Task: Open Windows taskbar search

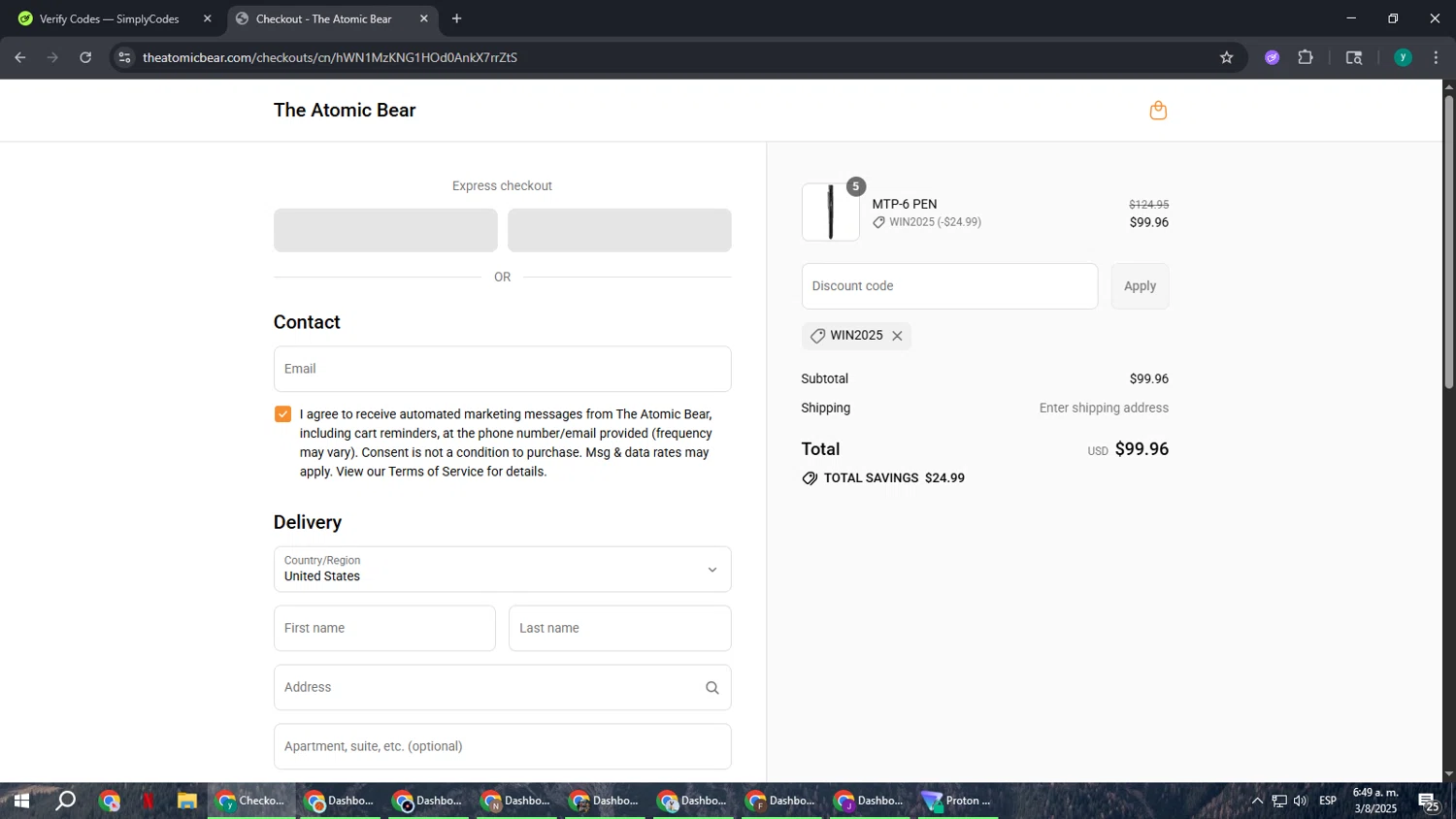Action: click(x=65, y=801)
